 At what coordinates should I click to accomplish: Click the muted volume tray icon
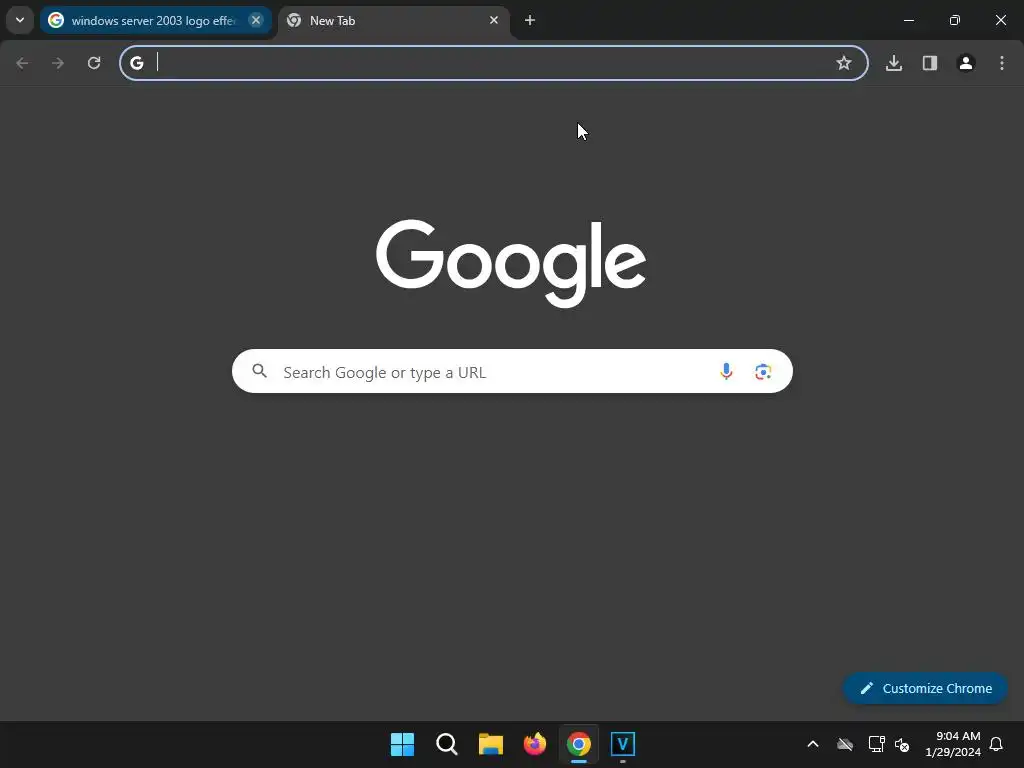(x=902, y=744)
